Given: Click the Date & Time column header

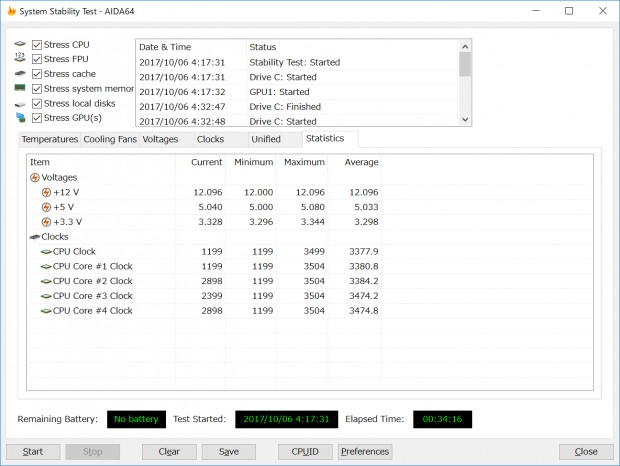Looking at the screenshot, I should [191, 47].
